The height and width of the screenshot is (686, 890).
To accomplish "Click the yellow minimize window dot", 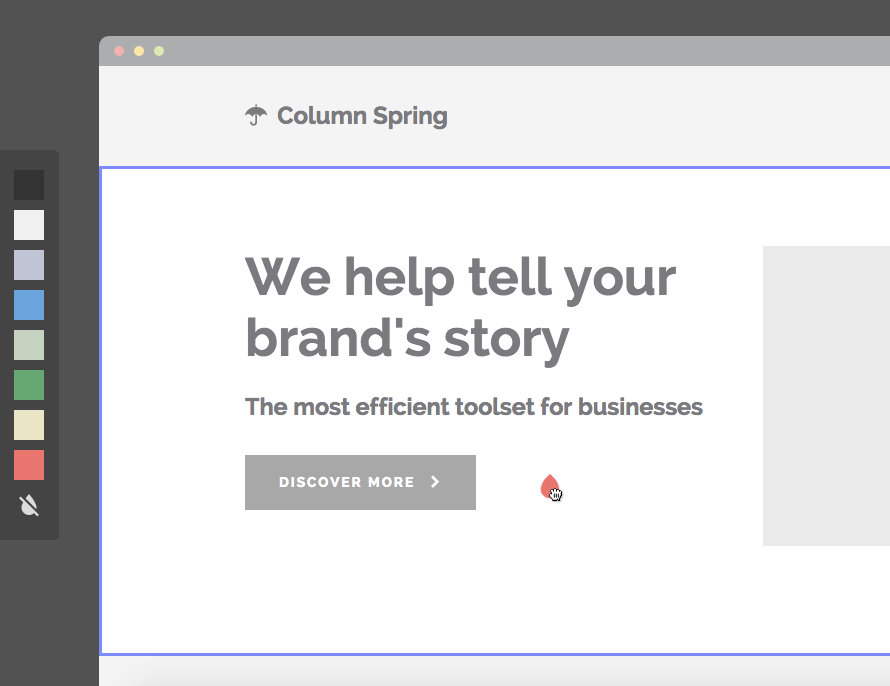I will coord(138,51).
